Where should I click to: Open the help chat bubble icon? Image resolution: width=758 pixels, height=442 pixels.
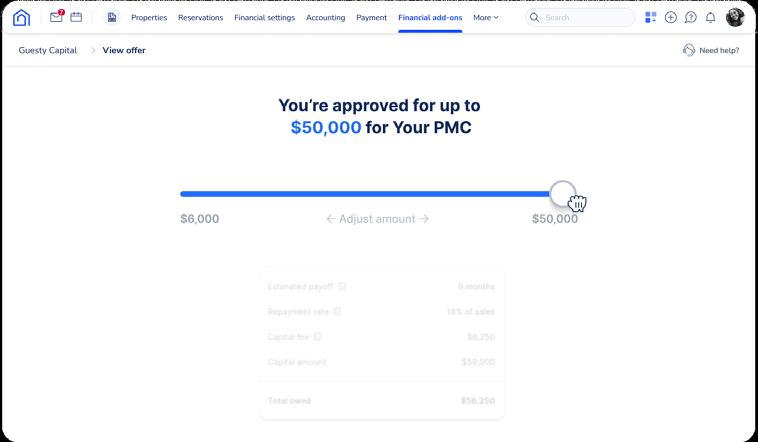(691, 17)
